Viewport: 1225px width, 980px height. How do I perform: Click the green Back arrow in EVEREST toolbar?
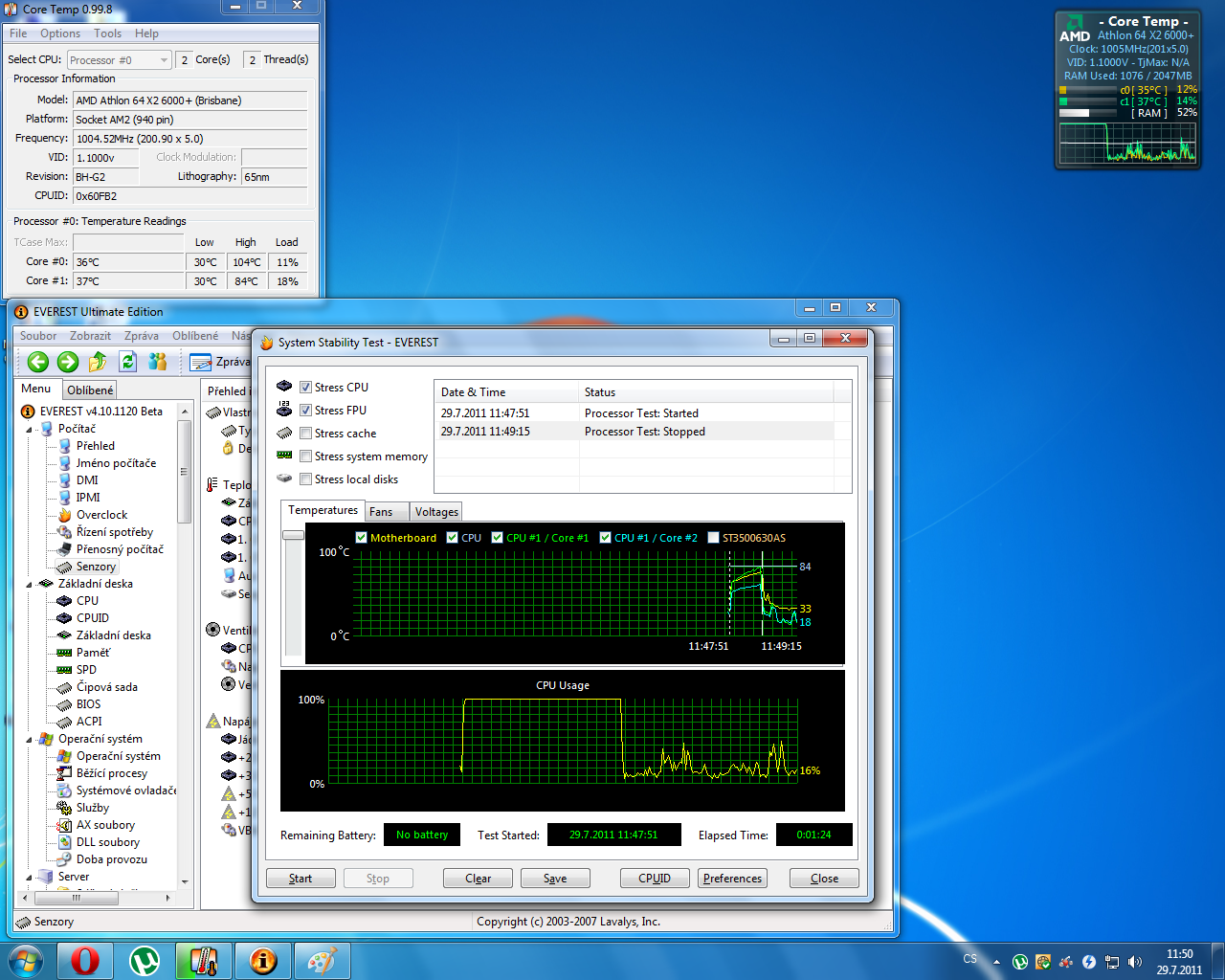coord(38,362)
